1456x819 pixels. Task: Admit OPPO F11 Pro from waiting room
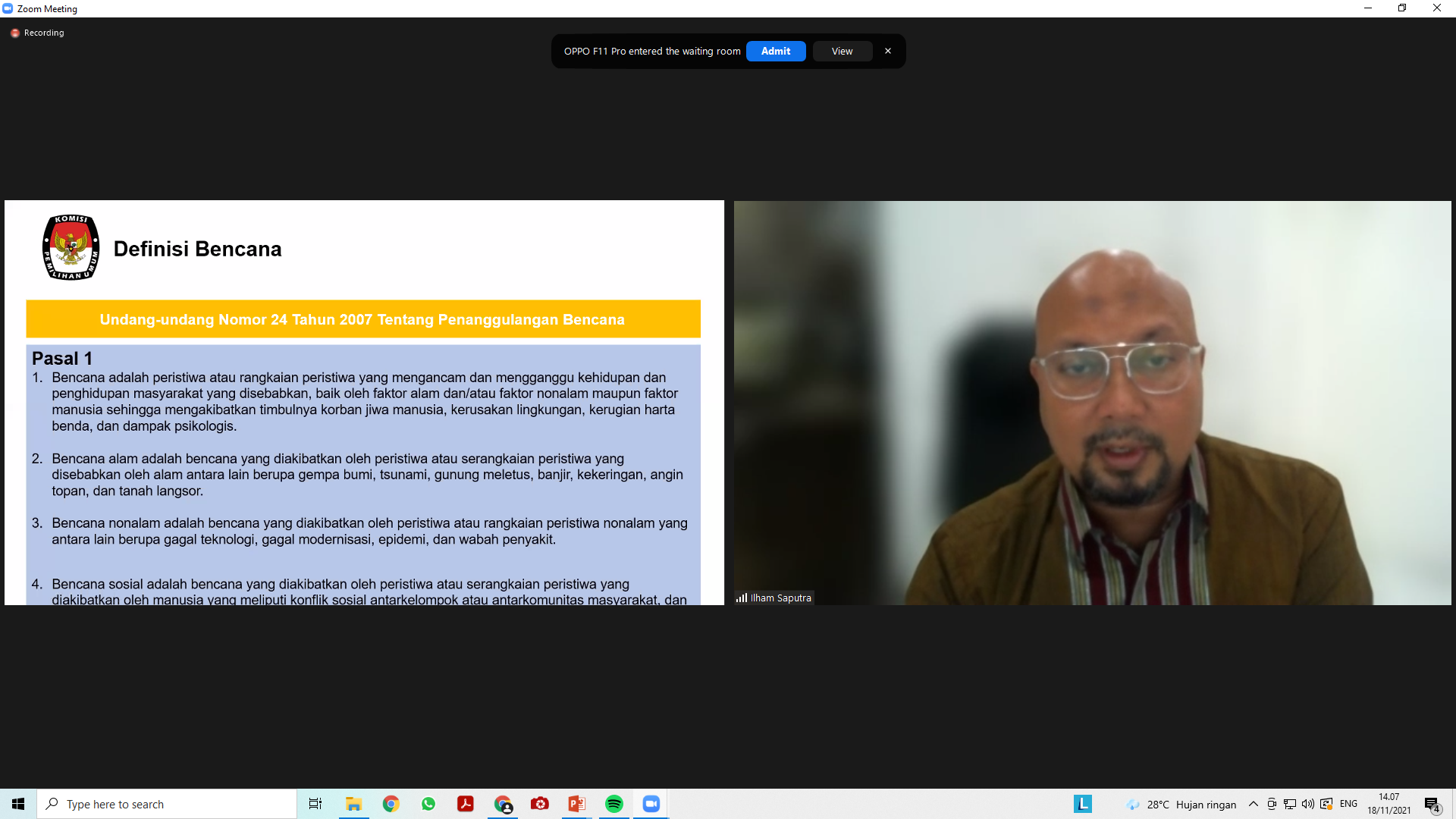[x=775, y=51]
